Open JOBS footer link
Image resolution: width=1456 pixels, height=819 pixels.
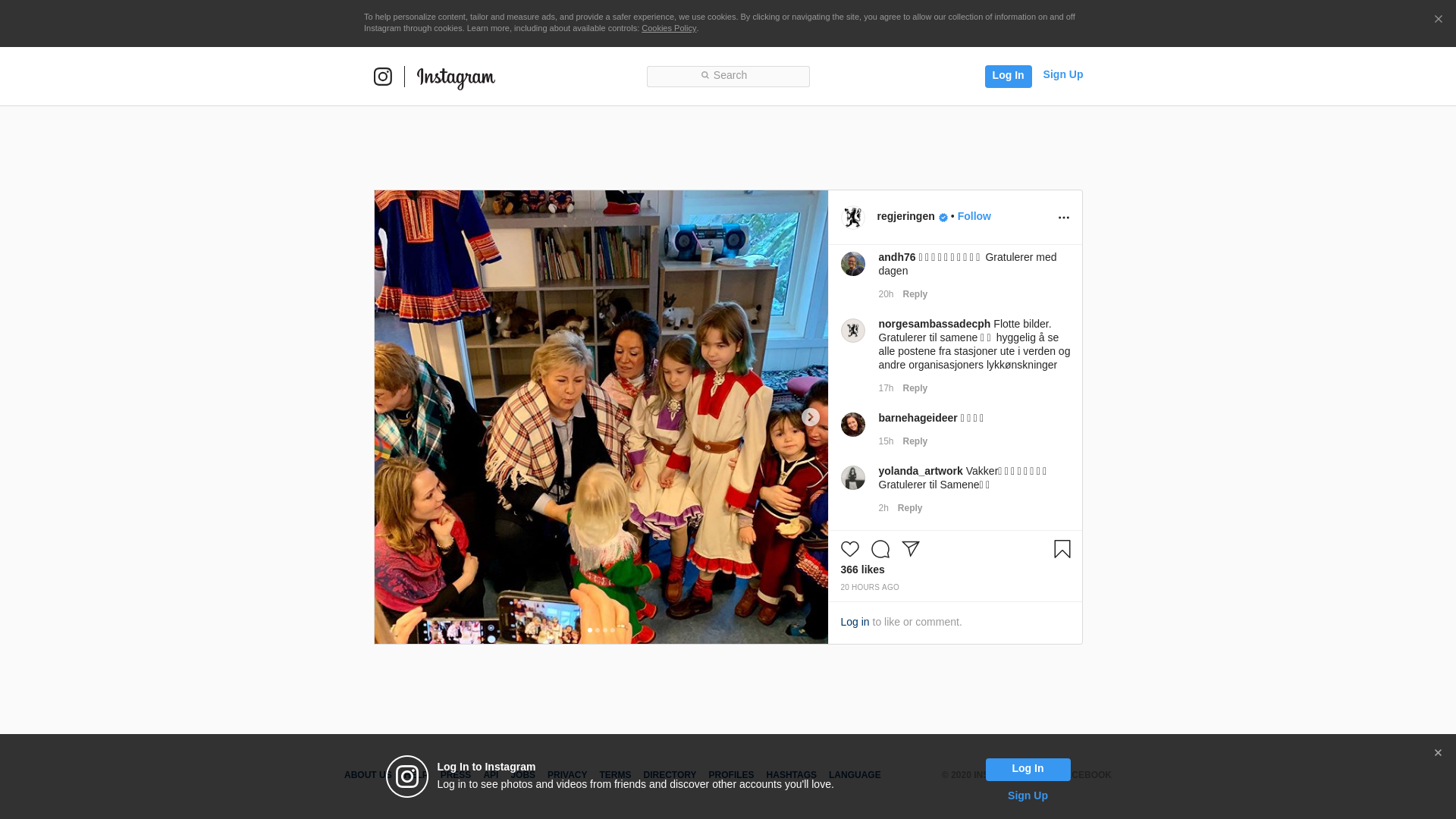pos(522,775)
